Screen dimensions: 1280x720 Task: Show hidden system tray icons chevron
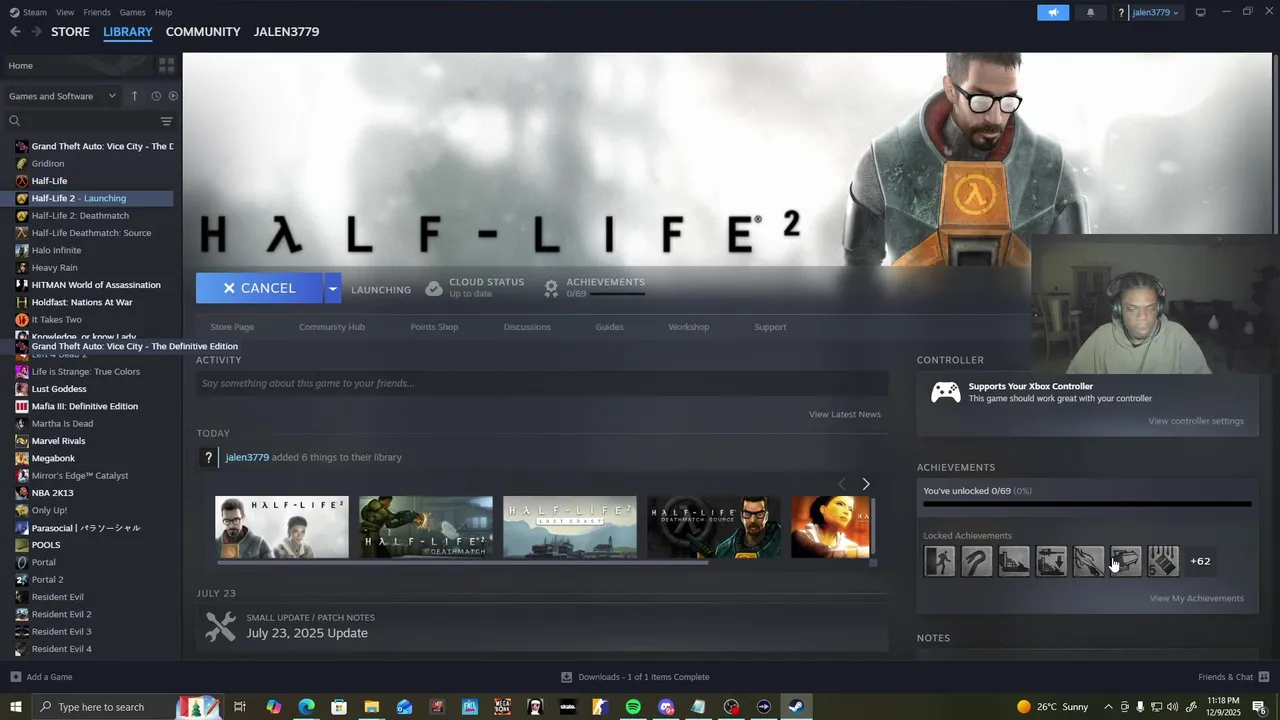click(1108, 707)
